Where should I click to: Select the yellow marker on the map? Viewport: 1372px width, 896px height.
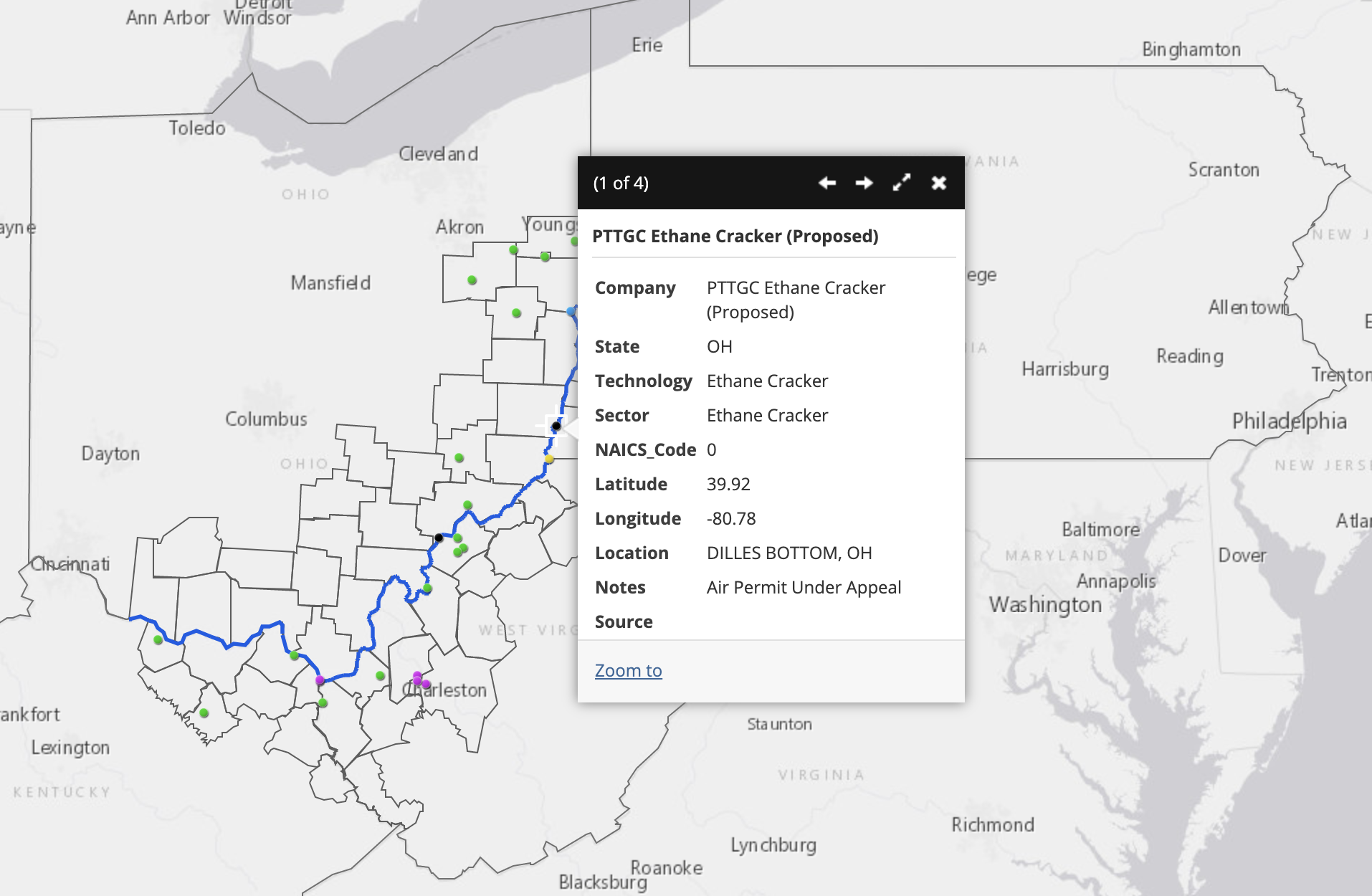548,459
